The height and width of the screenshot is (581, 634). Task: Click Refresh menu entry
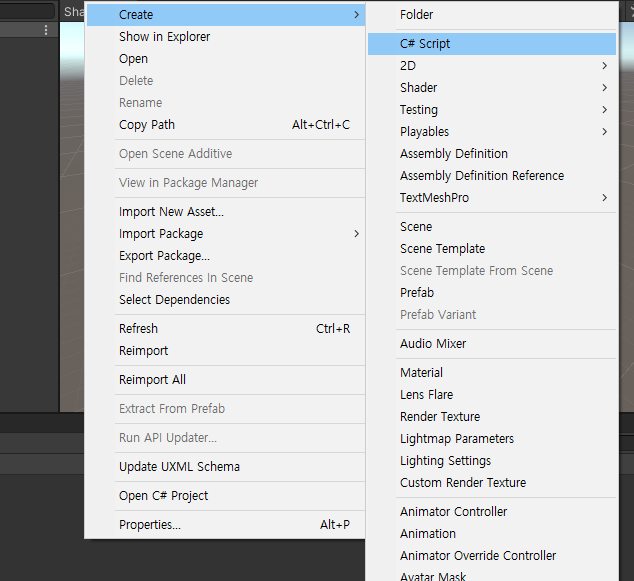pos(226,329)
